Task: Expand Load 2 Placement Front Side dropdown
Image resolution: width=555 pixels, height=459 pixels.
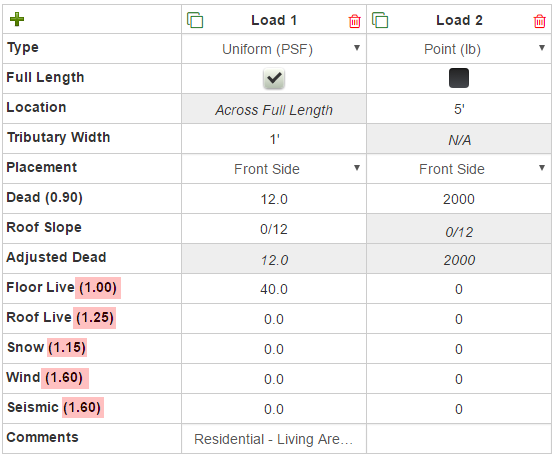Action: click(x=459, y=169)
